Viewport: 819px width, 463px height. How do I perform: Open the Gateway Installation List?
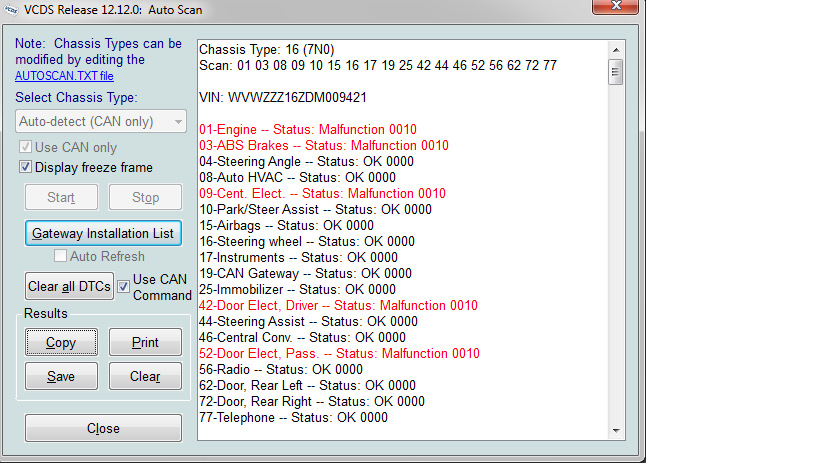pos(103,233)
